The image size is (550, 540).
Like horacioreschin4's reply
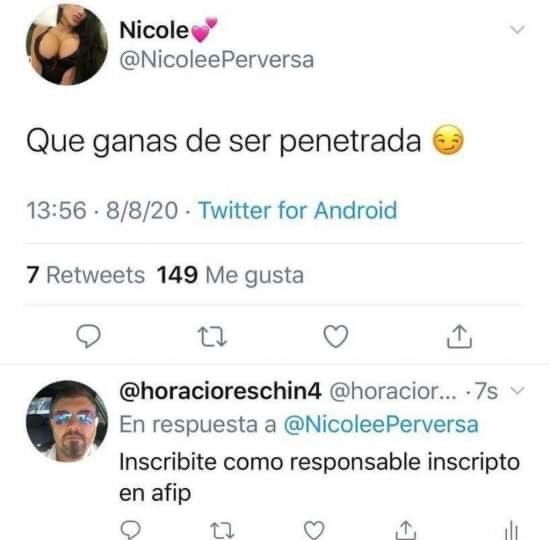(x=314, y=530)
